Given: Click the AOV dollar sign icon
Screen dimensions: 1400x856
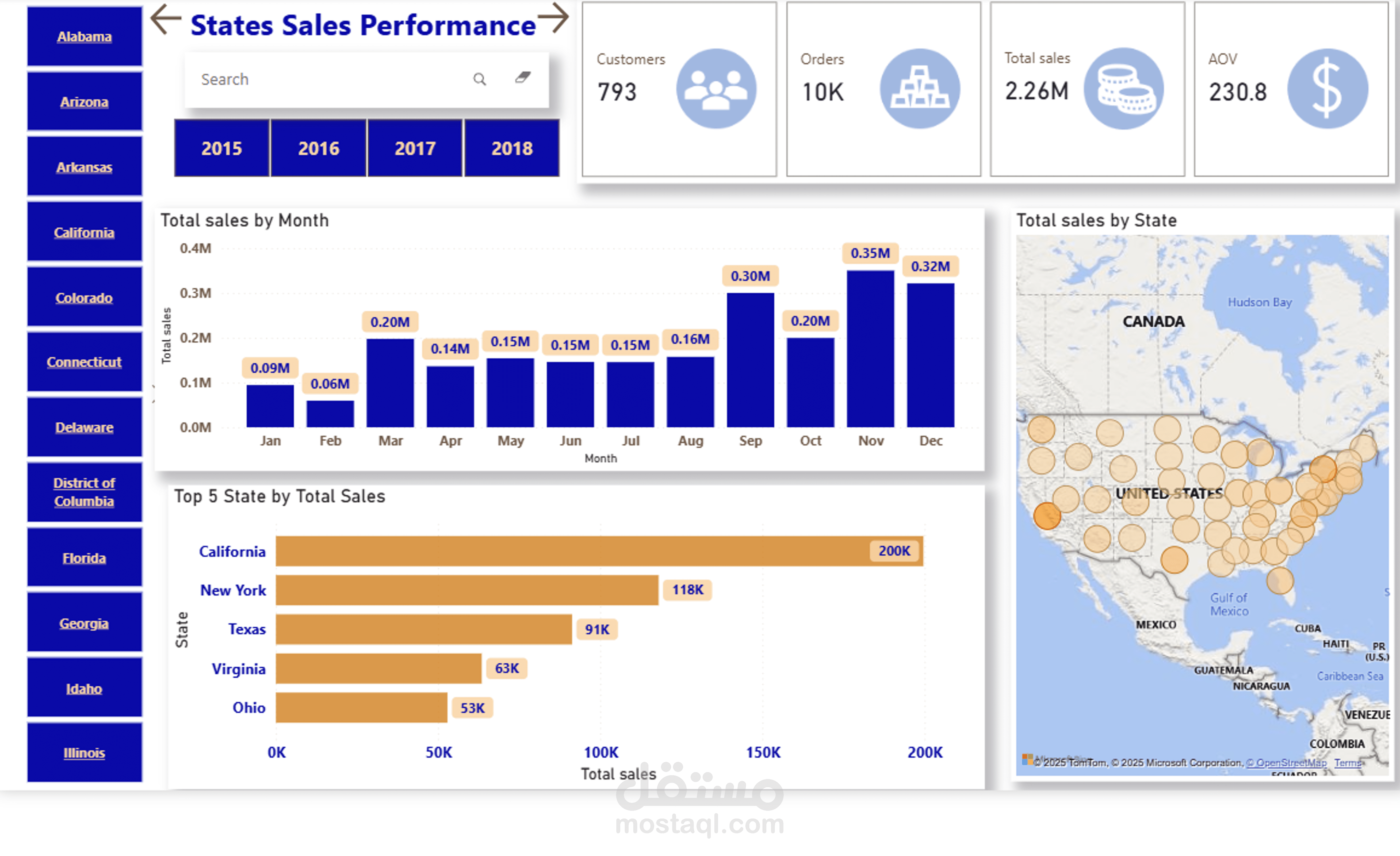Looking at the screenshot, I should 1327,89.
